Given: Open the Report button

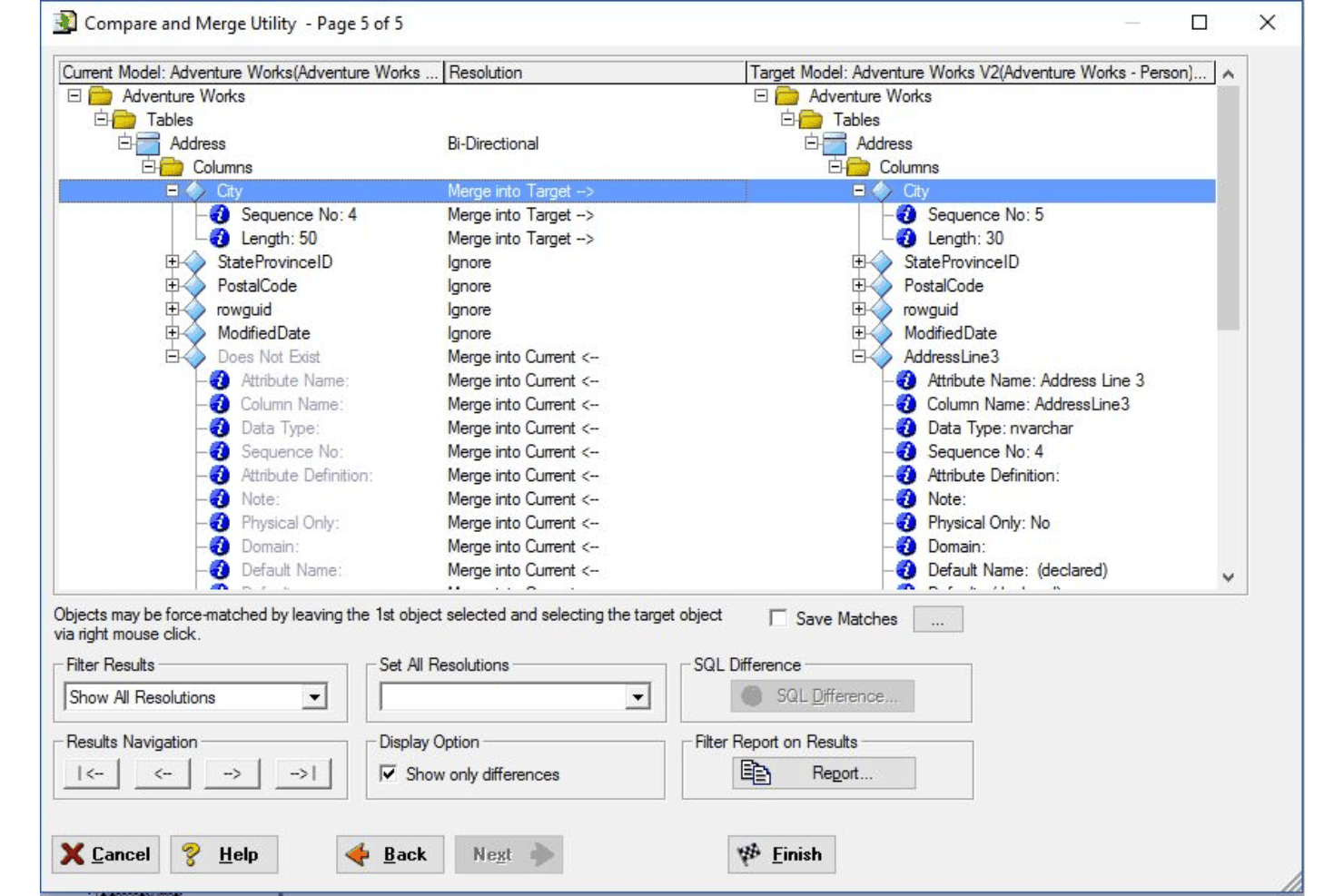Looking at the screenshot, I should click(824, 773).
